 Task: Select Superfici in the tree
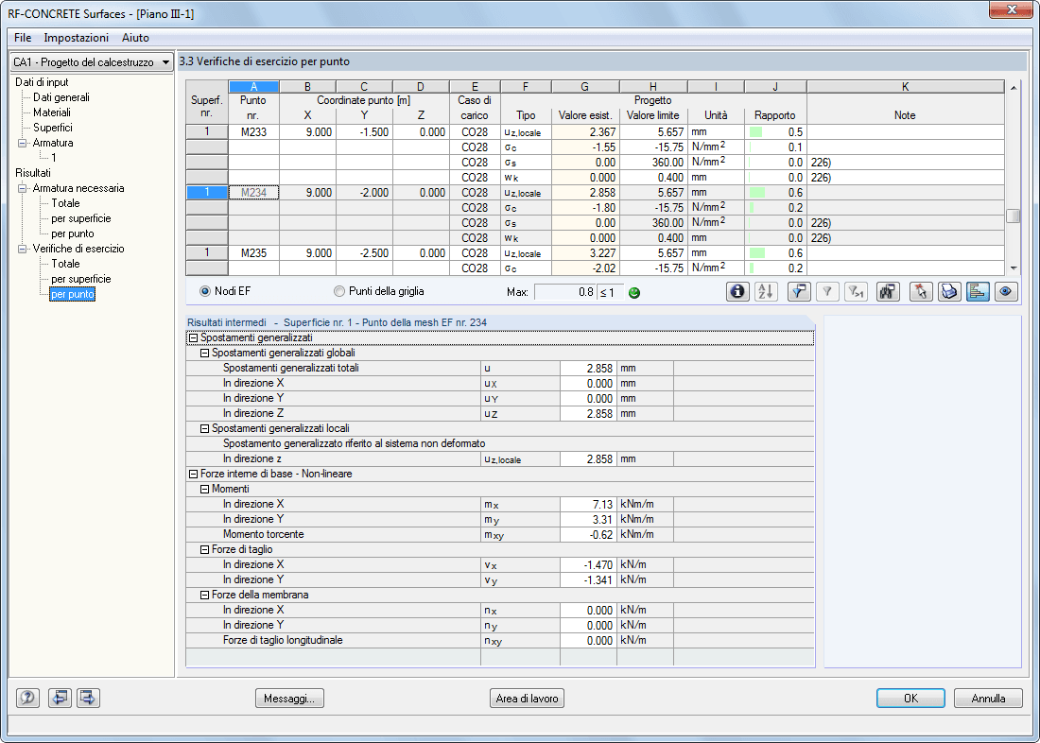(x=53, y=128)
